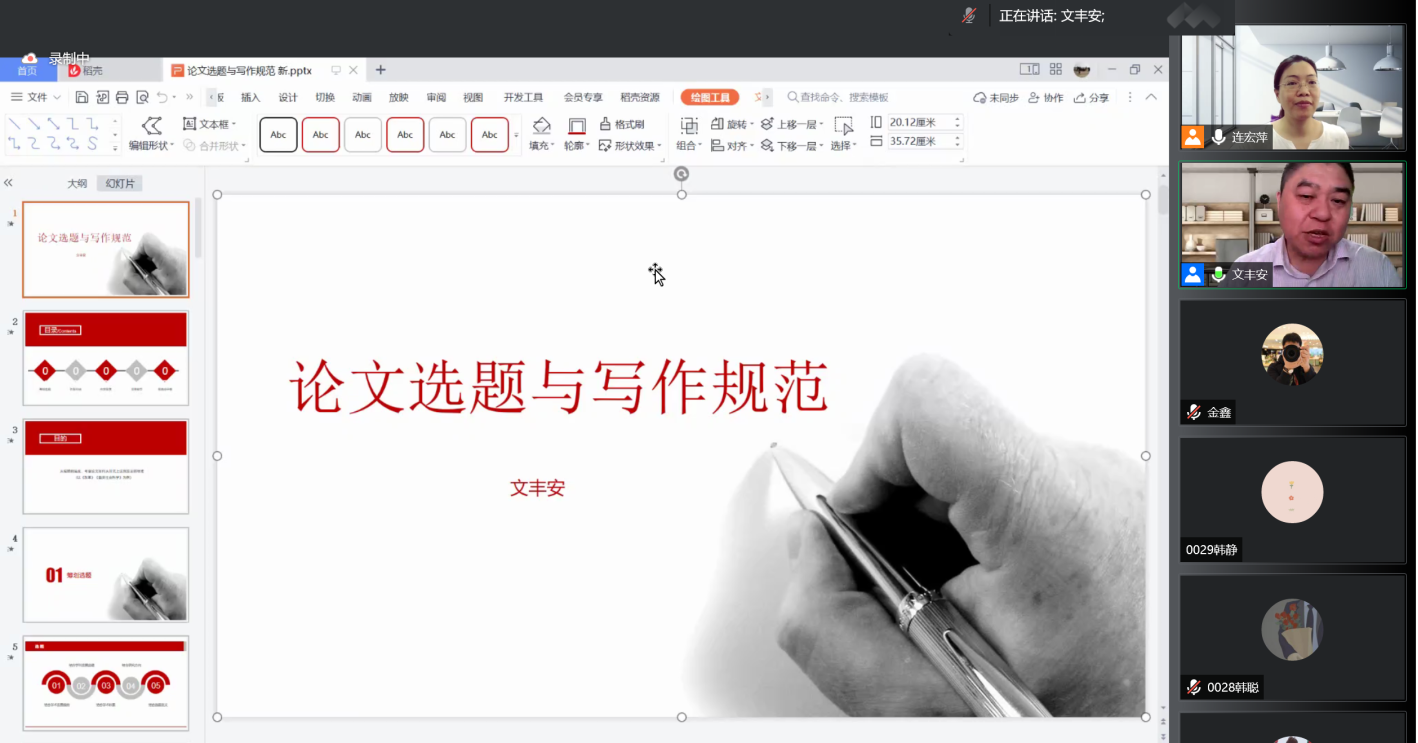This screenshot has width=1418, height=743.
Task: Click the Share (分享) icon
Action: click(1080, 97)
